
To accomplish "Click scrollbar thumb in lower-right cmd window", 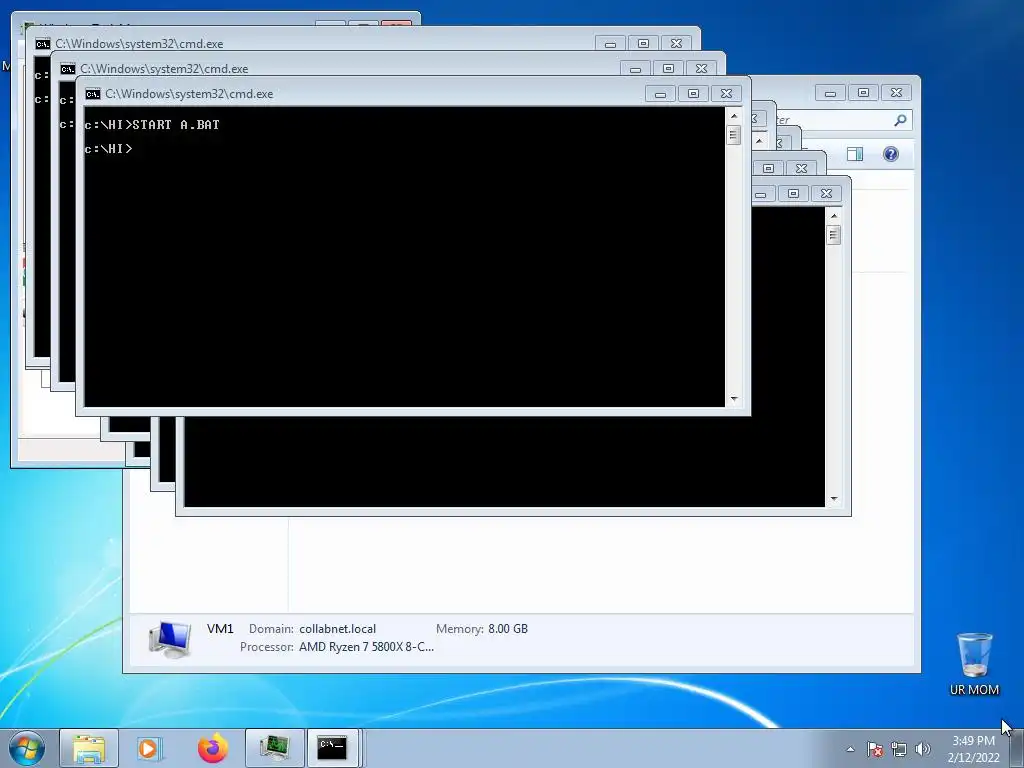I will (x=834, y=235).
